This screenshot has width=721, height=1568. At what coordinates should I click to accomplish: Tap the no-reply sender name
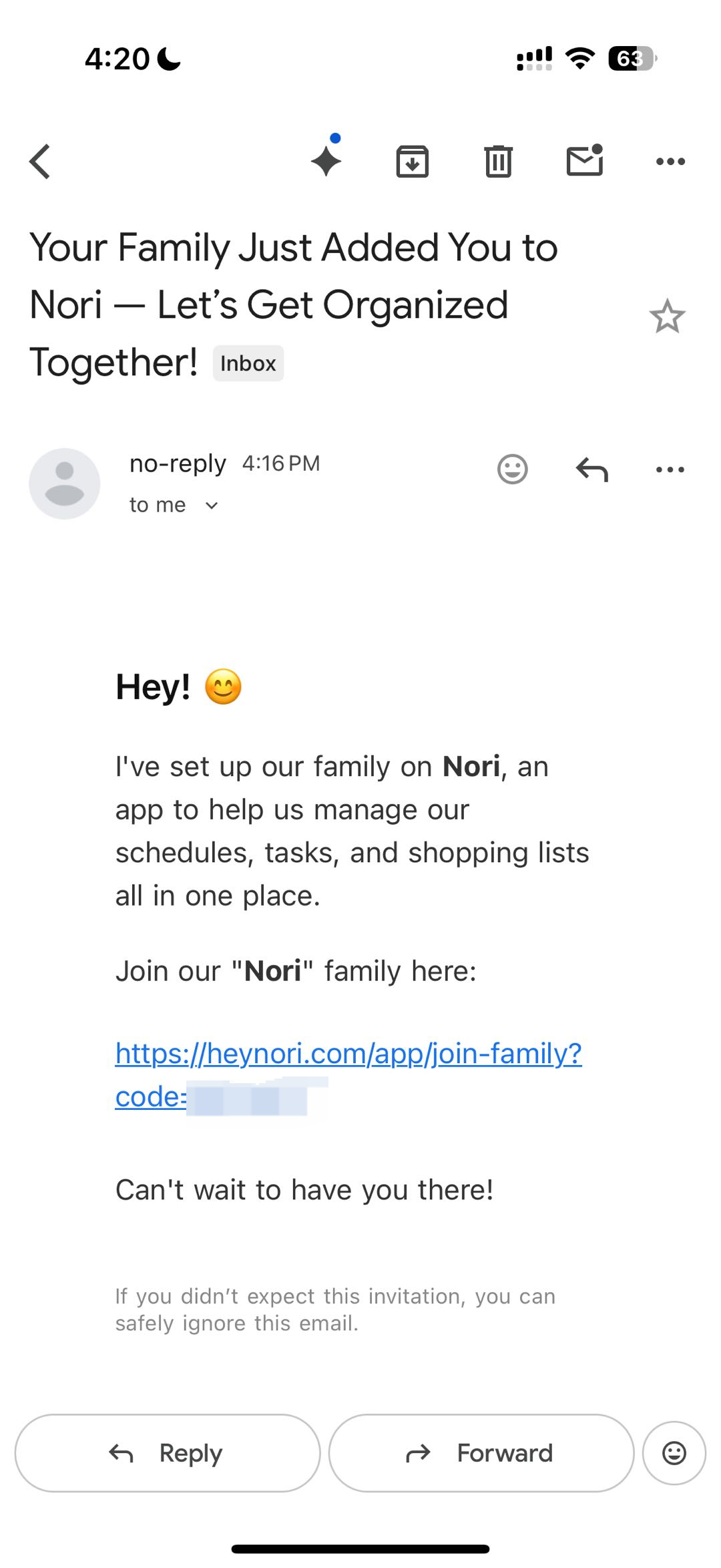(x=178, y=463)
